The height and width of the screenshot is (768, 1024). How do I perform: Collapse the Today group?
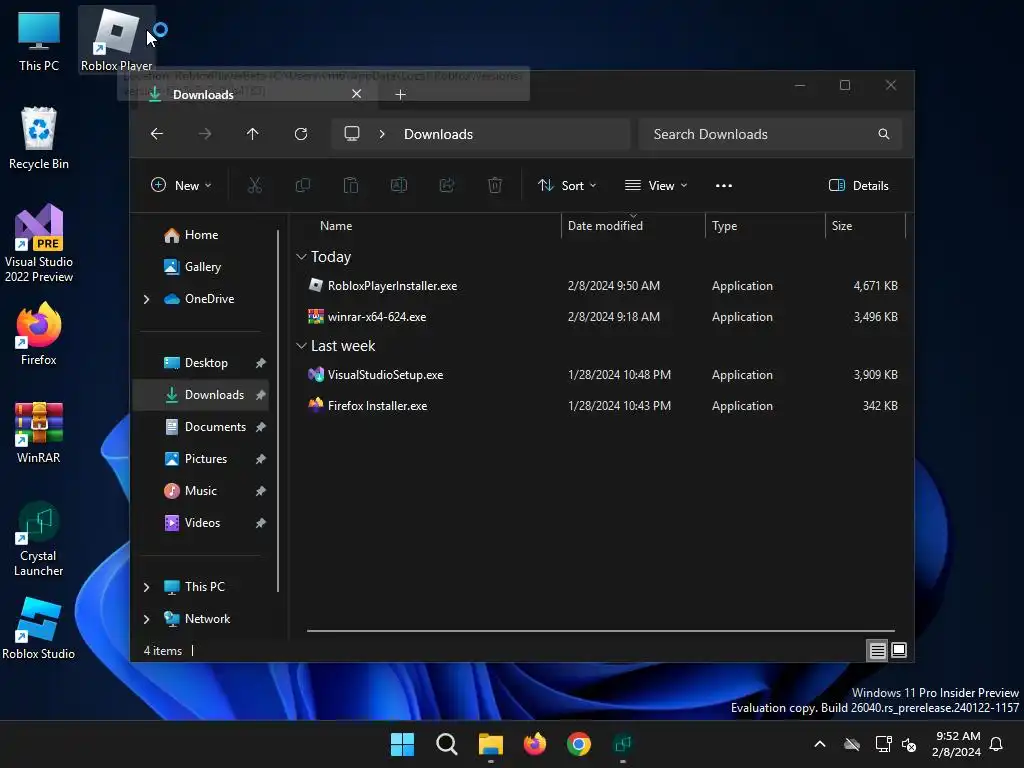pyautogui.click(x=301, y=257)
